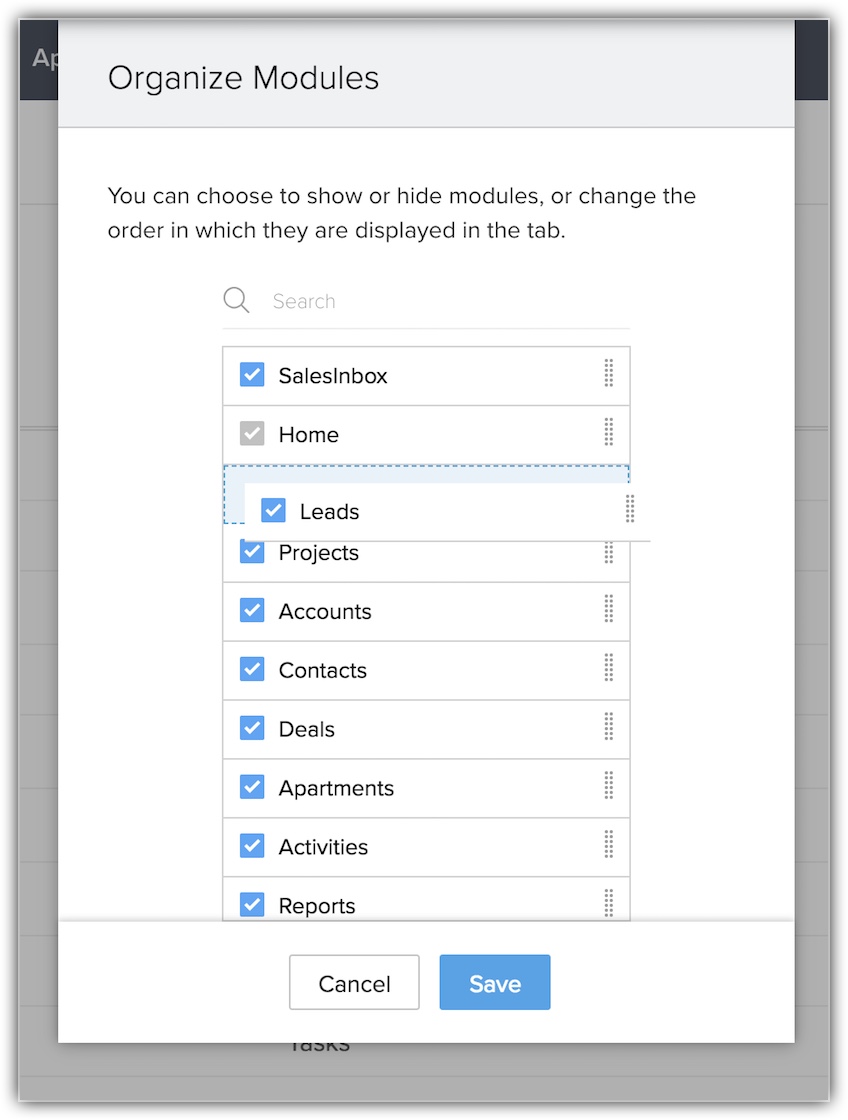Toggle the Leads module checkbox
Screen dimensions: 848x1120
[x=273, y=510]
